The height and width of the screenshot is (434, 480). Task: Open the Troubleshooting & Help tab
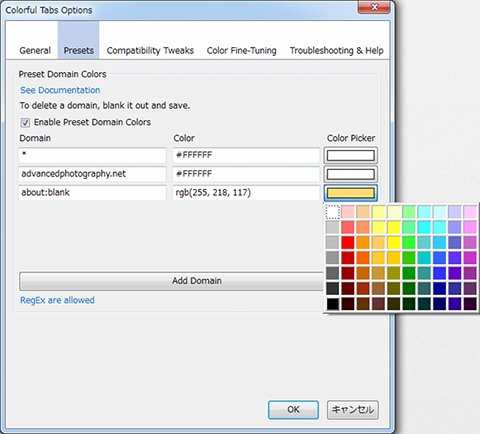point(337,50)
